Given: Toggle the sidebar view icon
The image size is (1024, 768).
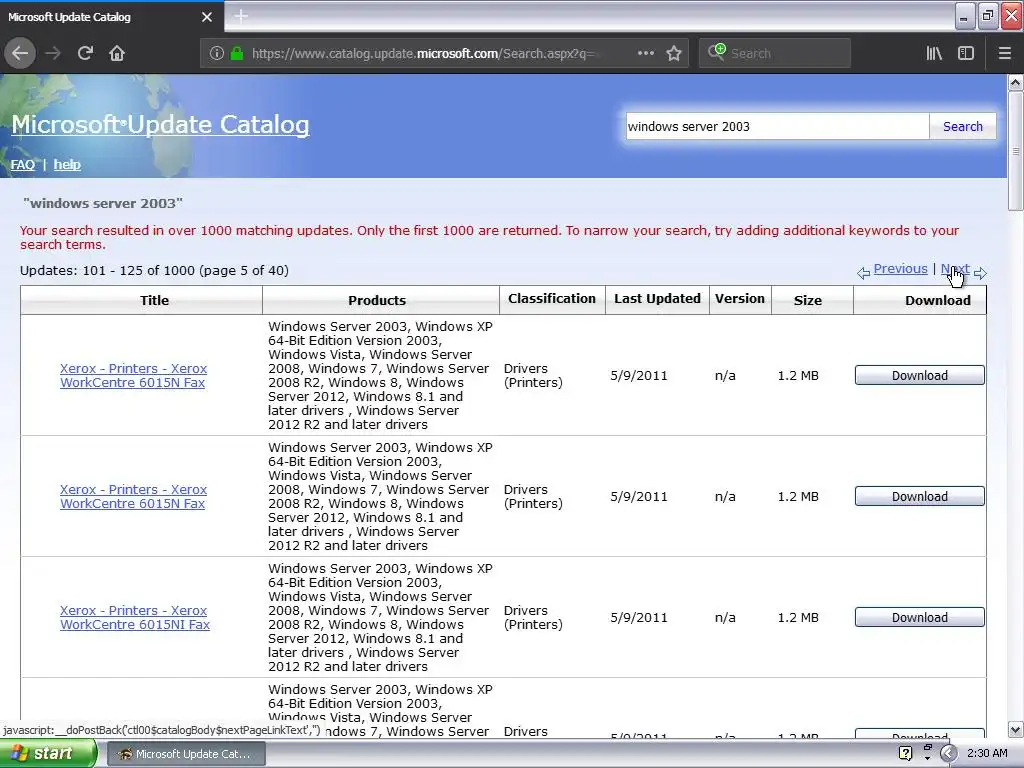Looking at the screenshot, I should point(966,53).
